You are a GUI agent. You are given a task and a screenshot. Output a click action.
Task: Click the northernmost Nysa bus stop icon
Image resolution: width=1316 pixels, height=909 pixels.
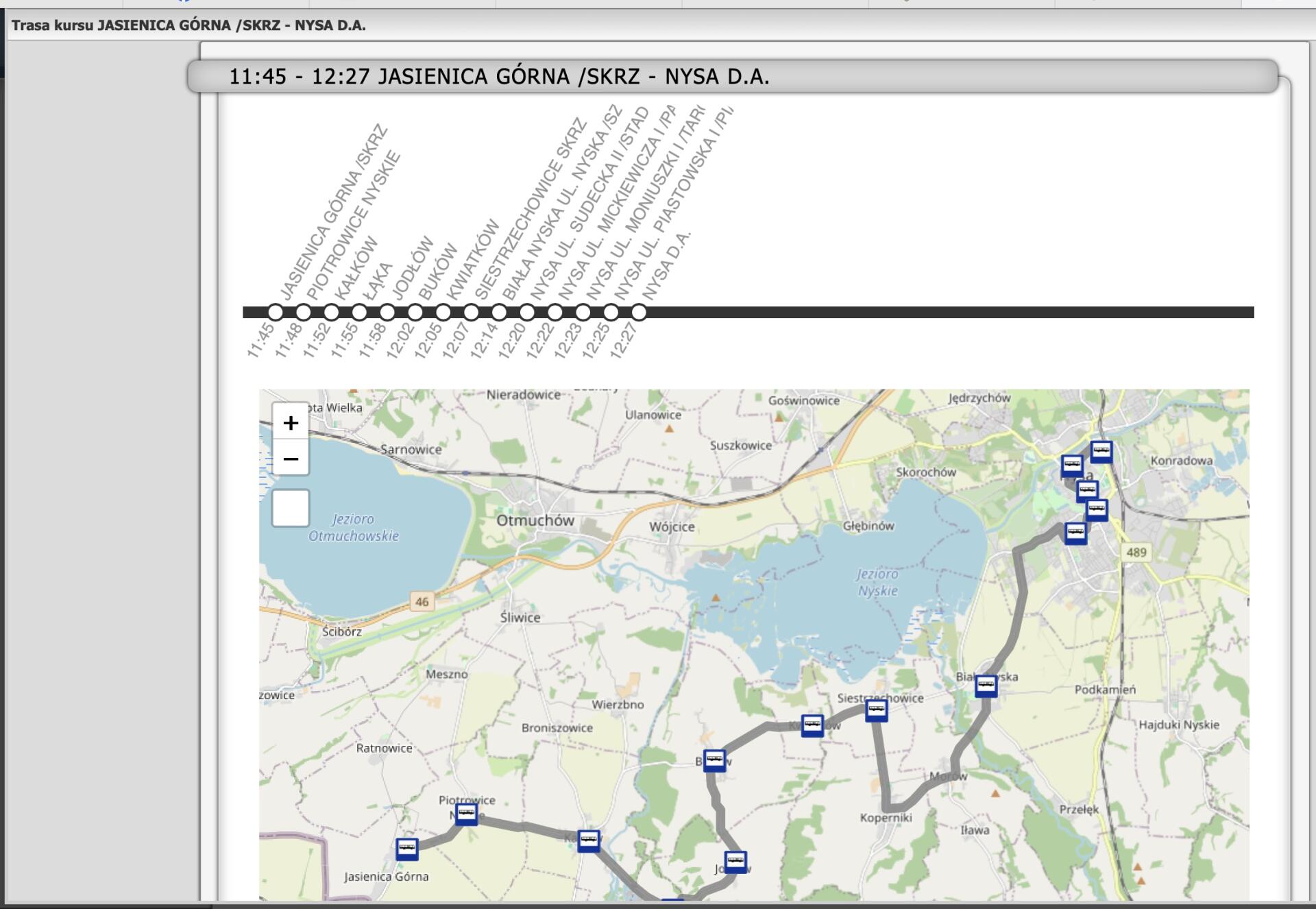[1101, 451]
